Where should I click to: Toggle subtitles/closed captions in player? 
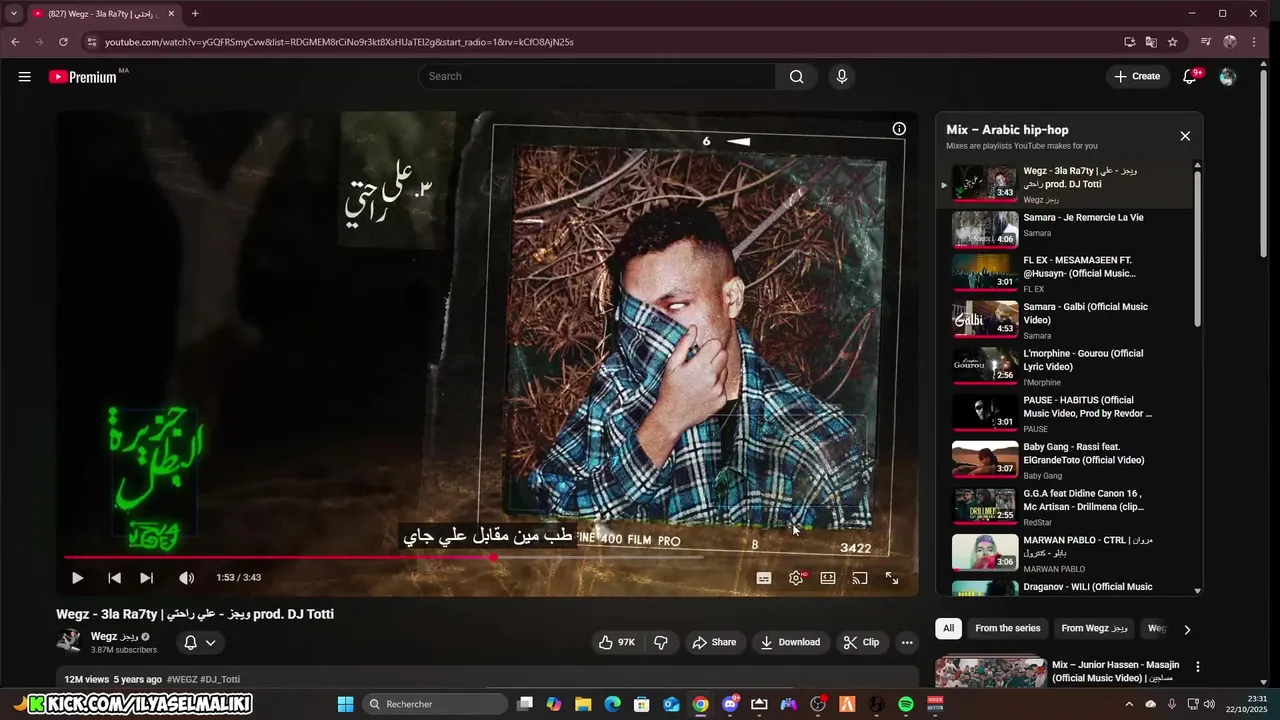coord(764,578)
